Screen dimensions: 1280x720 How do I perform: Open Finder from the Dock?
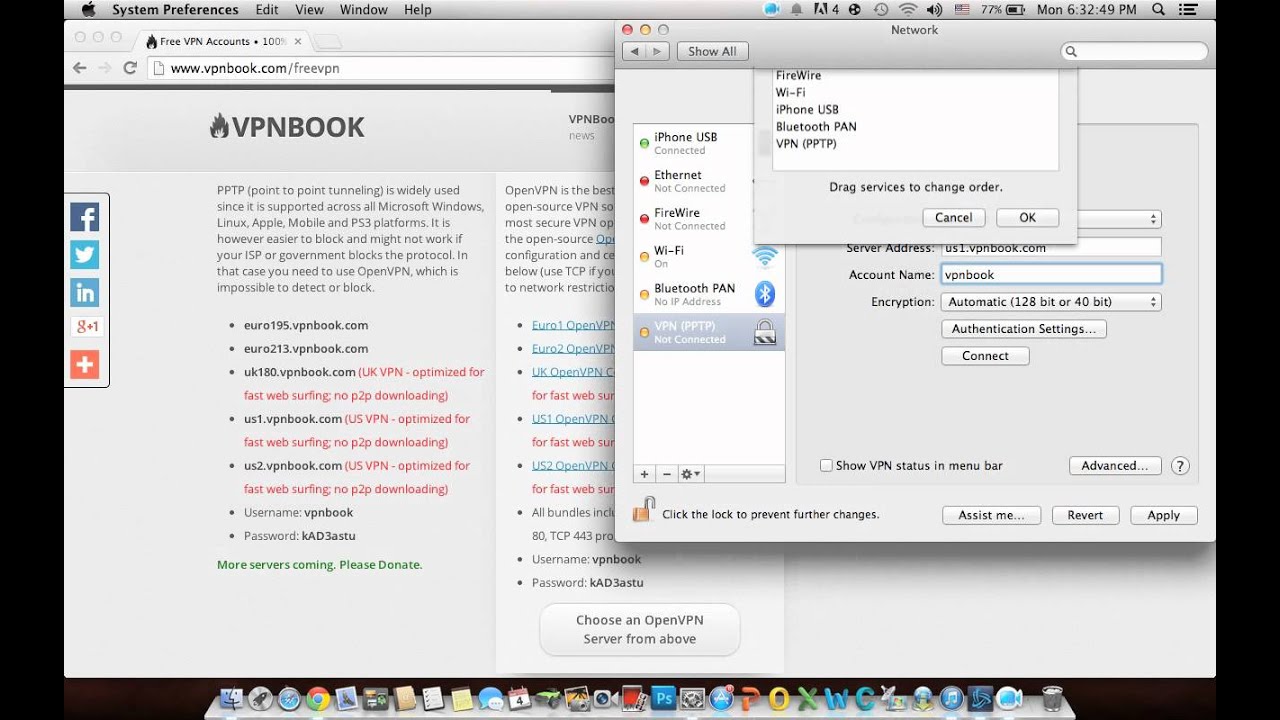(x=231, y=698)
